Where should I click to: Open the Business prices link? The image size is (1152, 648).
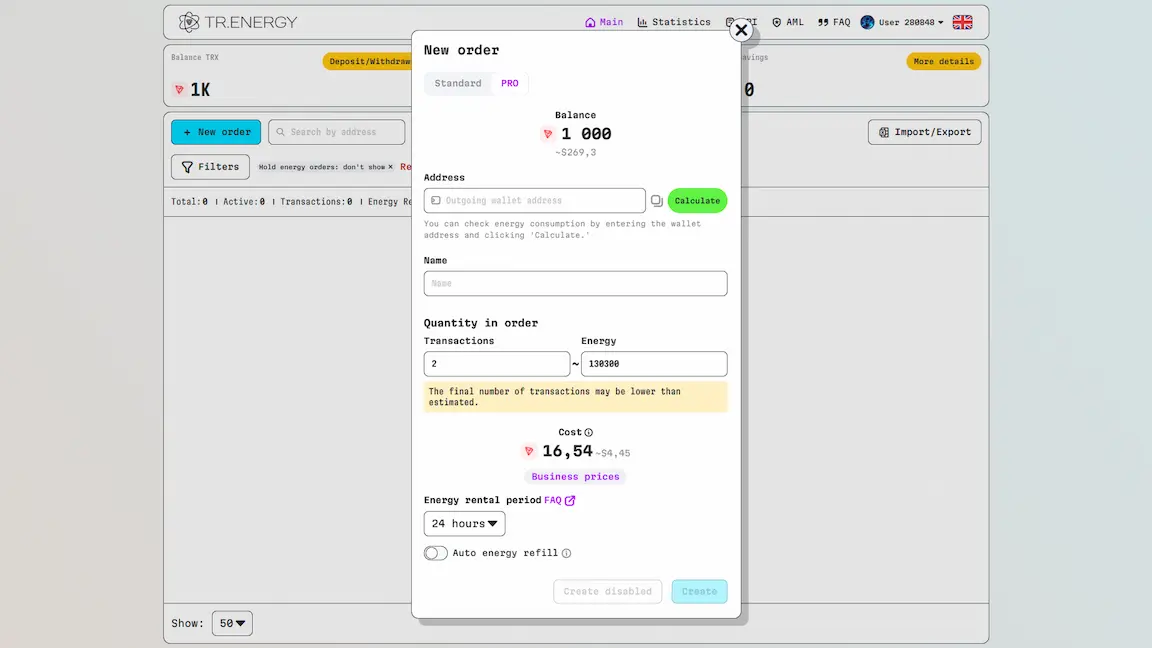point(575,477)
